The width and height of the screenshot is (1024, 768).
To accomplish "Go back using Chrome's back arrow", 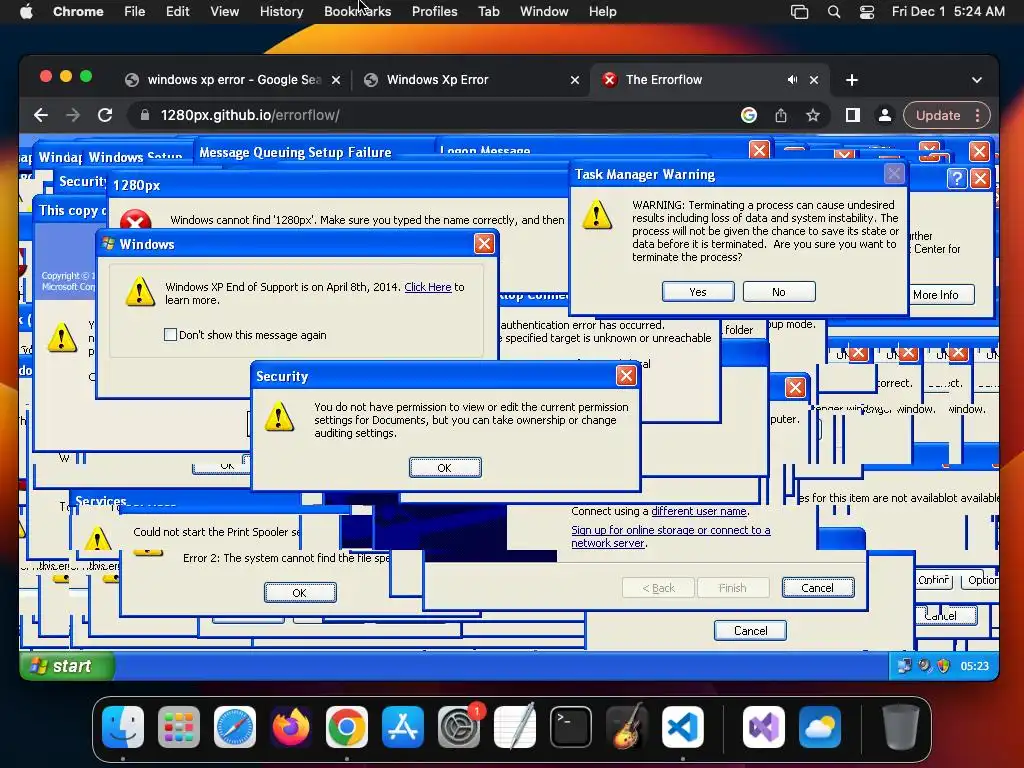I will point(40,116).
